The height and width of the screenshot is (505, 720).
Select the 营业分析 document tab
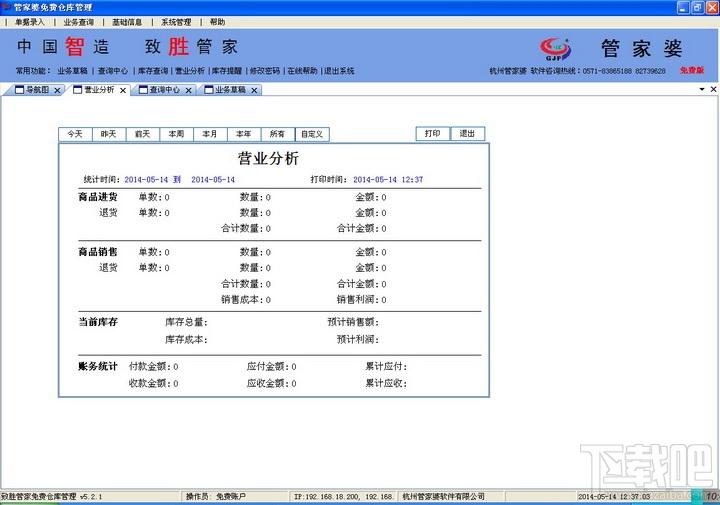click(x=99, y=90)
